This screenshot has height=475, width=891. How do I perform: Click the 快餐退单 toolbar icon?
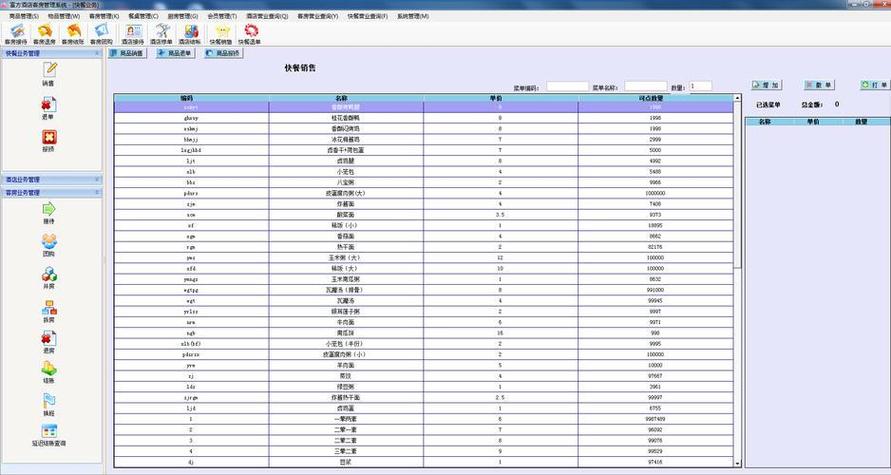249,35
